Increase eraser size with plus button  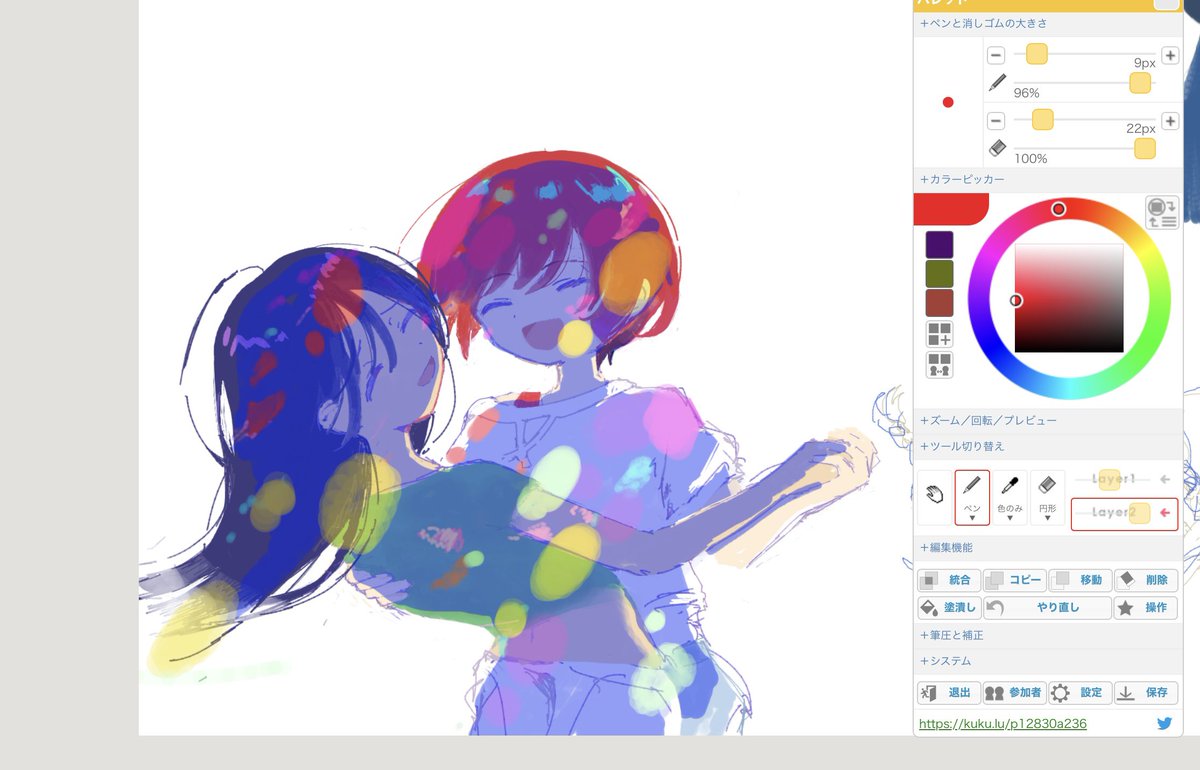[1170, 121]
